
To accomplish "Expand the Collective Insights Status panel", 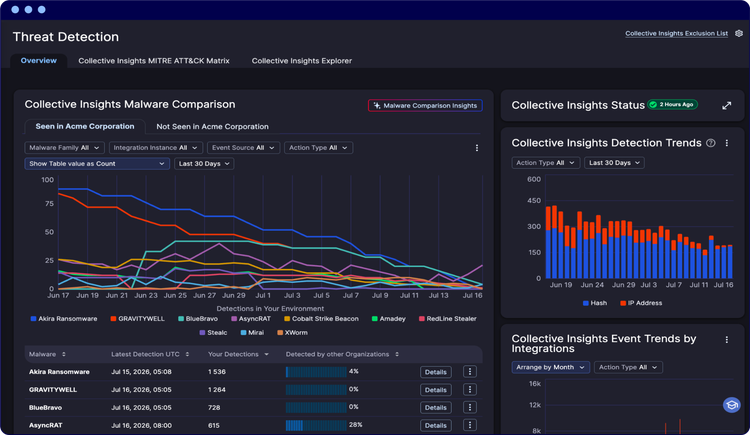I will pyautogui.click(x=727, y=106).
